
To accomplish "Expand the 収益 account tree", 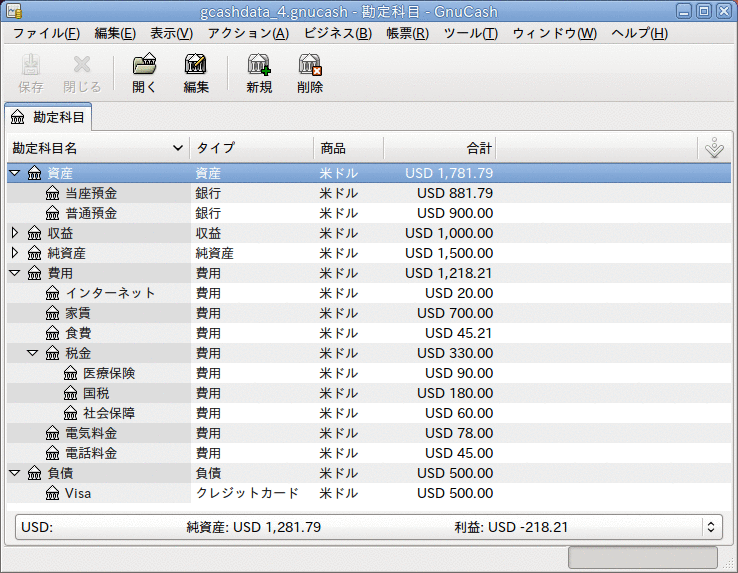I will pyautogui.click(x=15, y=233).
